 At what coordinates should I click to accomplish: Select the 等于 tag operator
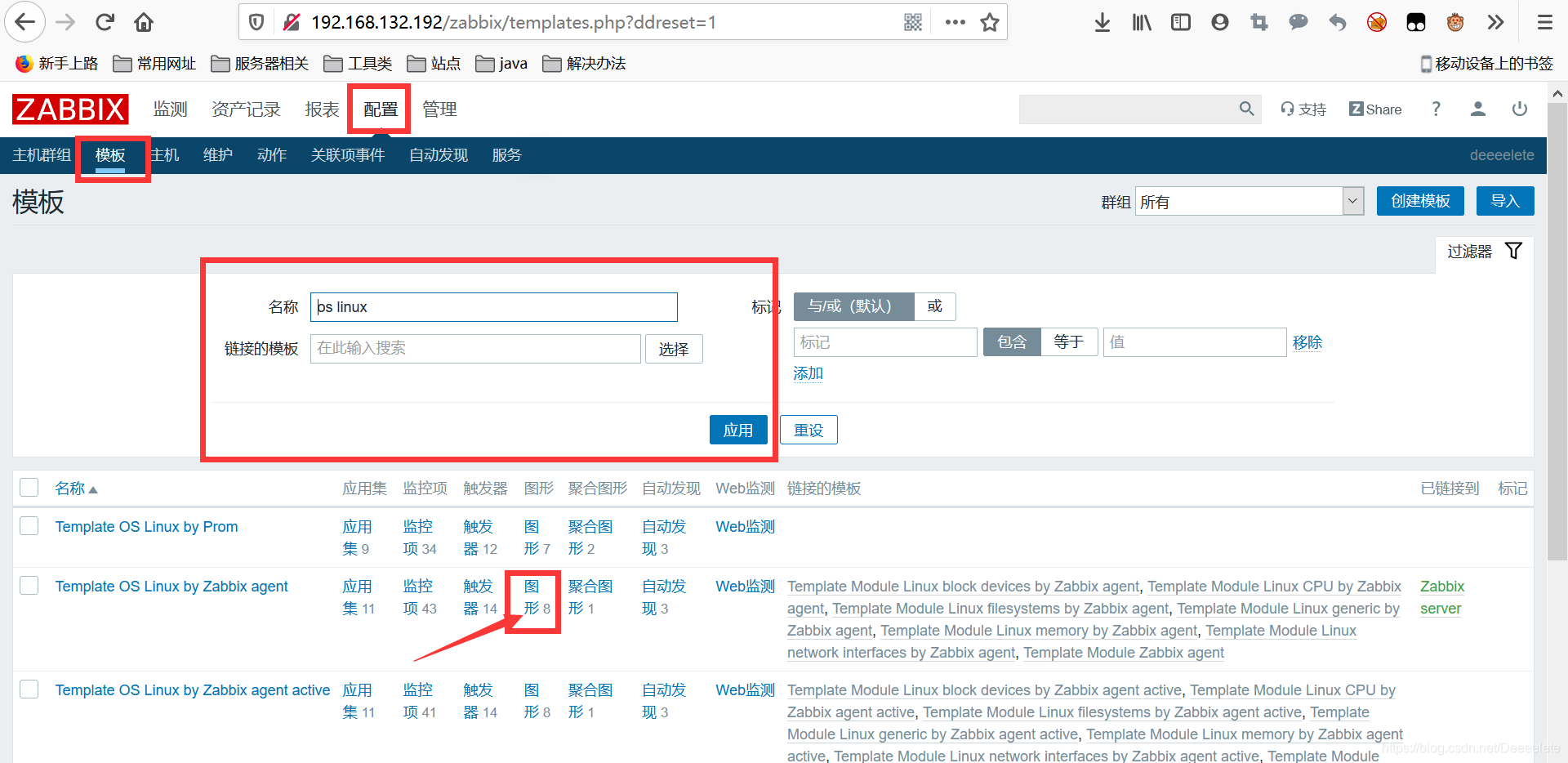click(x=1069, y=341)
